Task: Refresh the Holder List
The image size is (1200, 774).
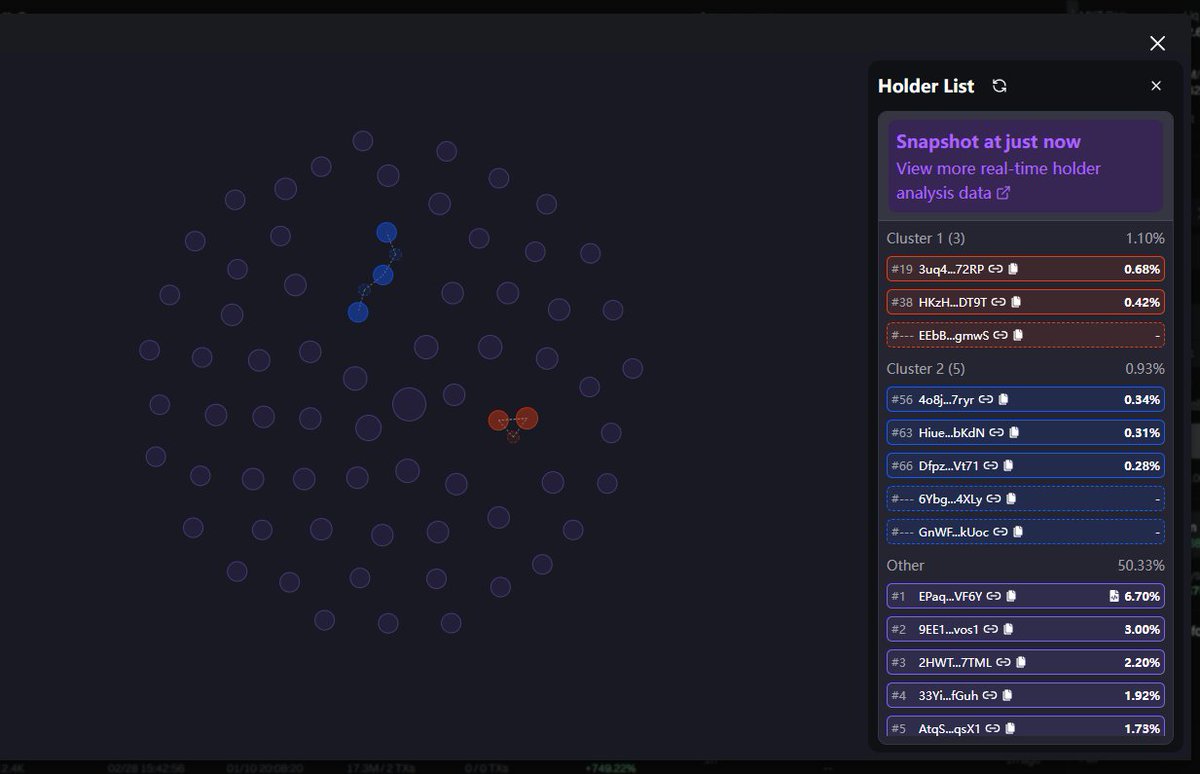Action: 999,86
